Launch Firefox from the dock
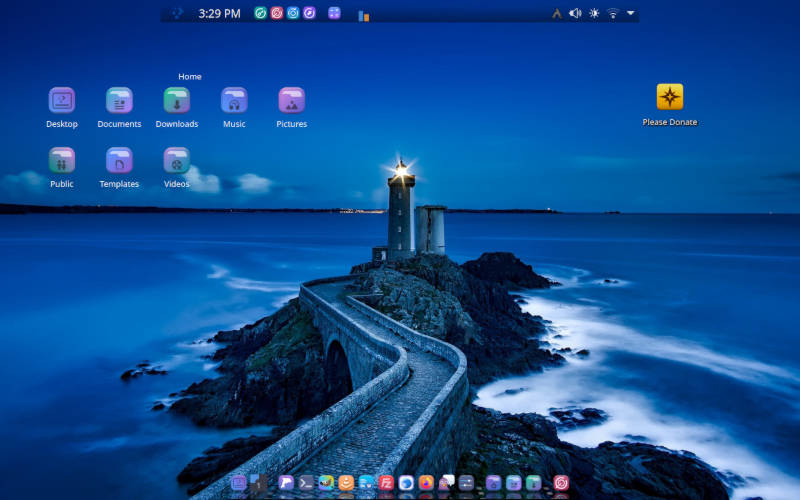800x500 pixels. click(426, 482)
